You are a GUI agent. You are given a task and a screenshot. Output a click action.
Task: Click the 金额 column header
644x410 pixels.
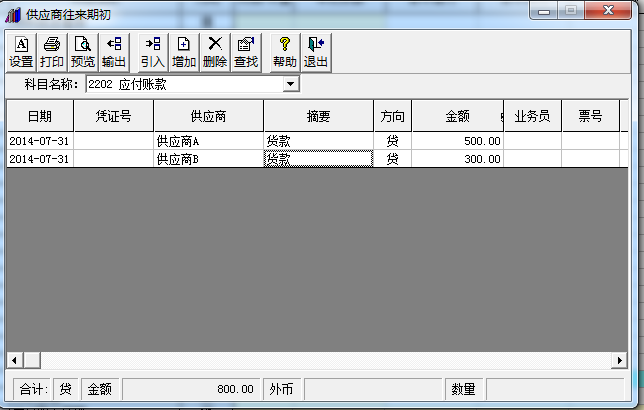click(x=458, y=116)
